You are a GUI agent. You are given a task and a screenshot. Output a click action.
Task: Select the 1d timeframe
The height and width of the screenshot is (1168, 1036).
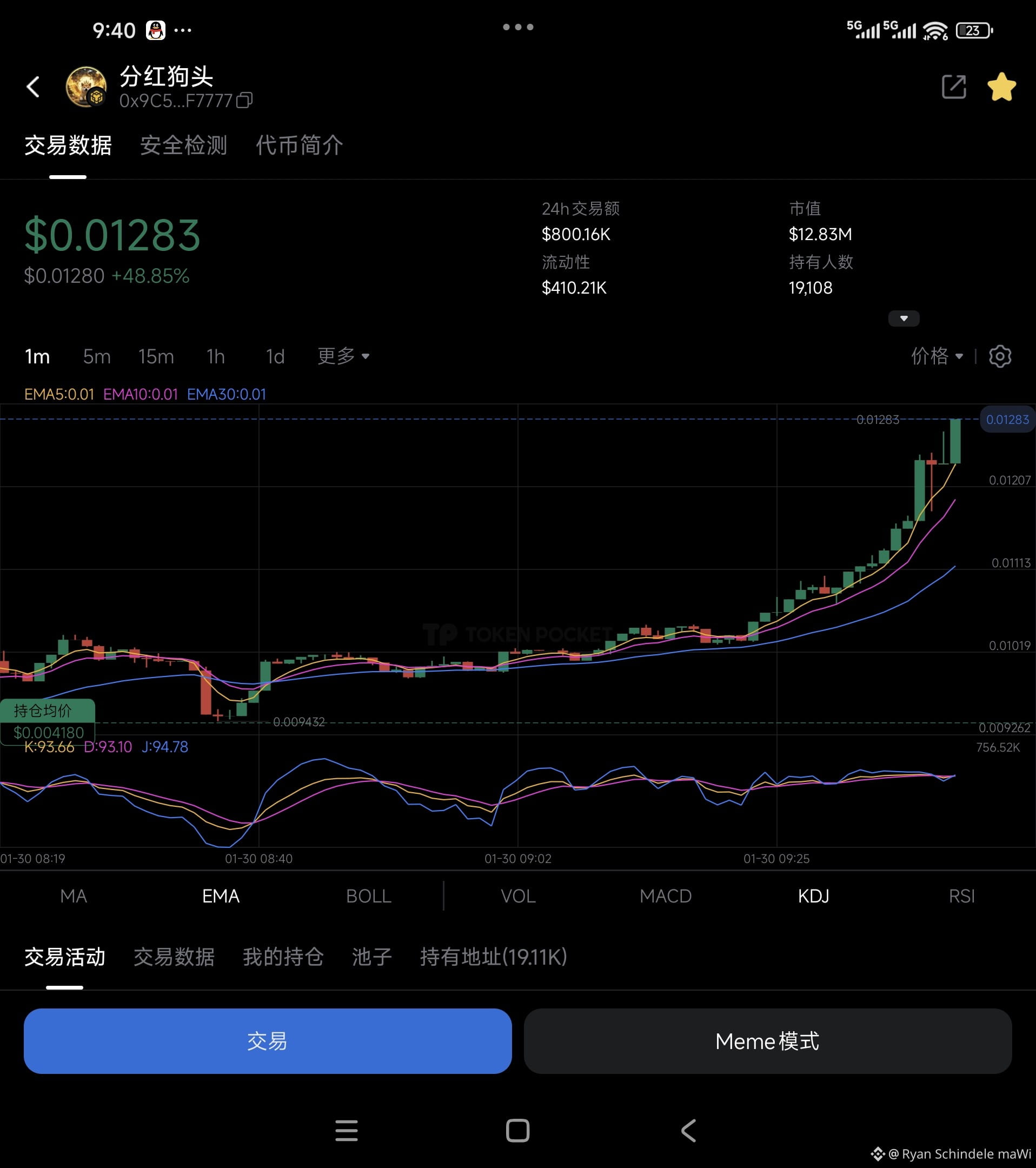[275, 356]
